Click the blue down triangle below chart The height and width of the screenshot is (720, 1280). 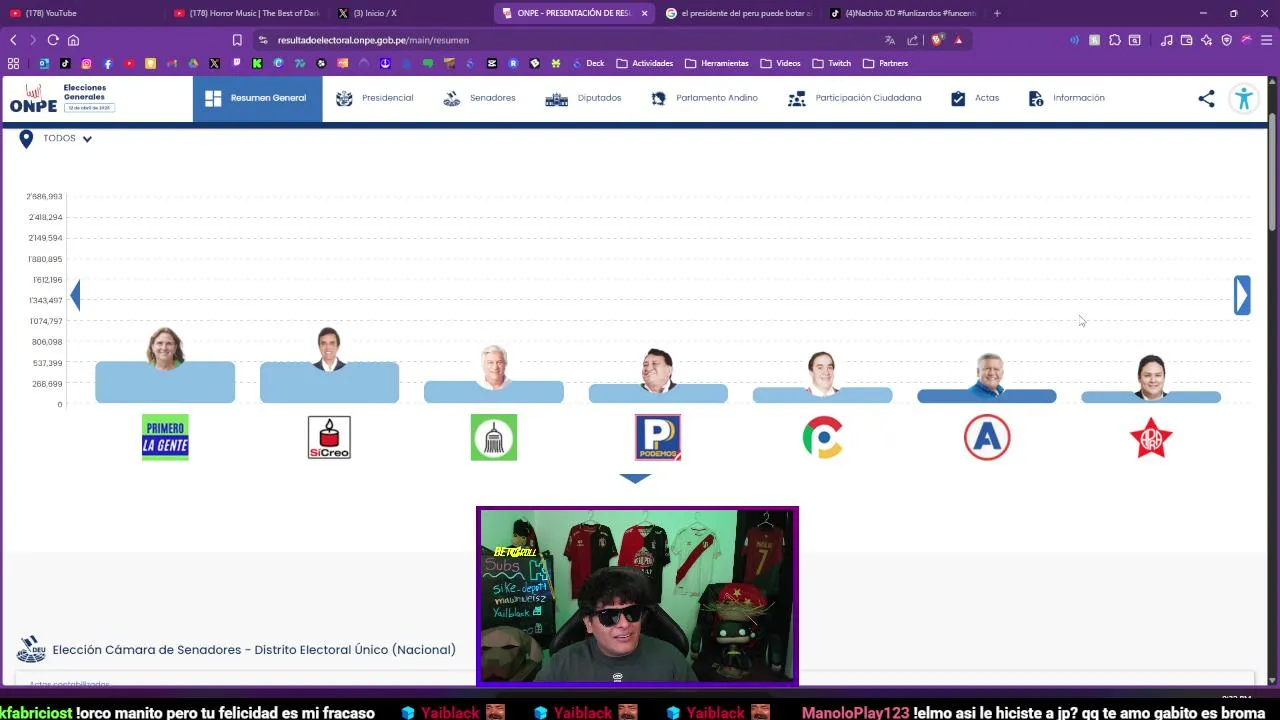click(635, 479)
